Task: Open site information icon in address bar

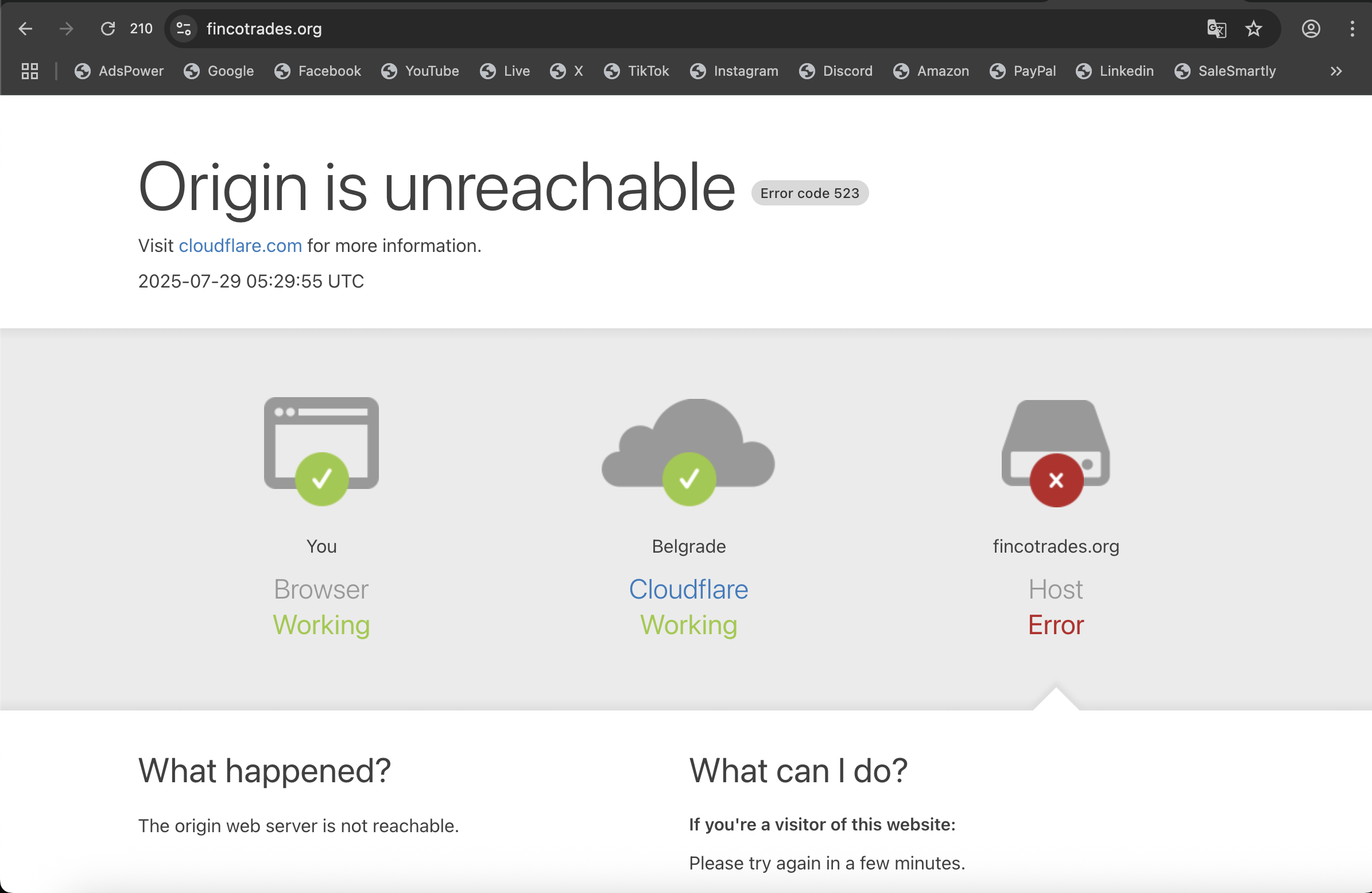Action: click(184, 28)
